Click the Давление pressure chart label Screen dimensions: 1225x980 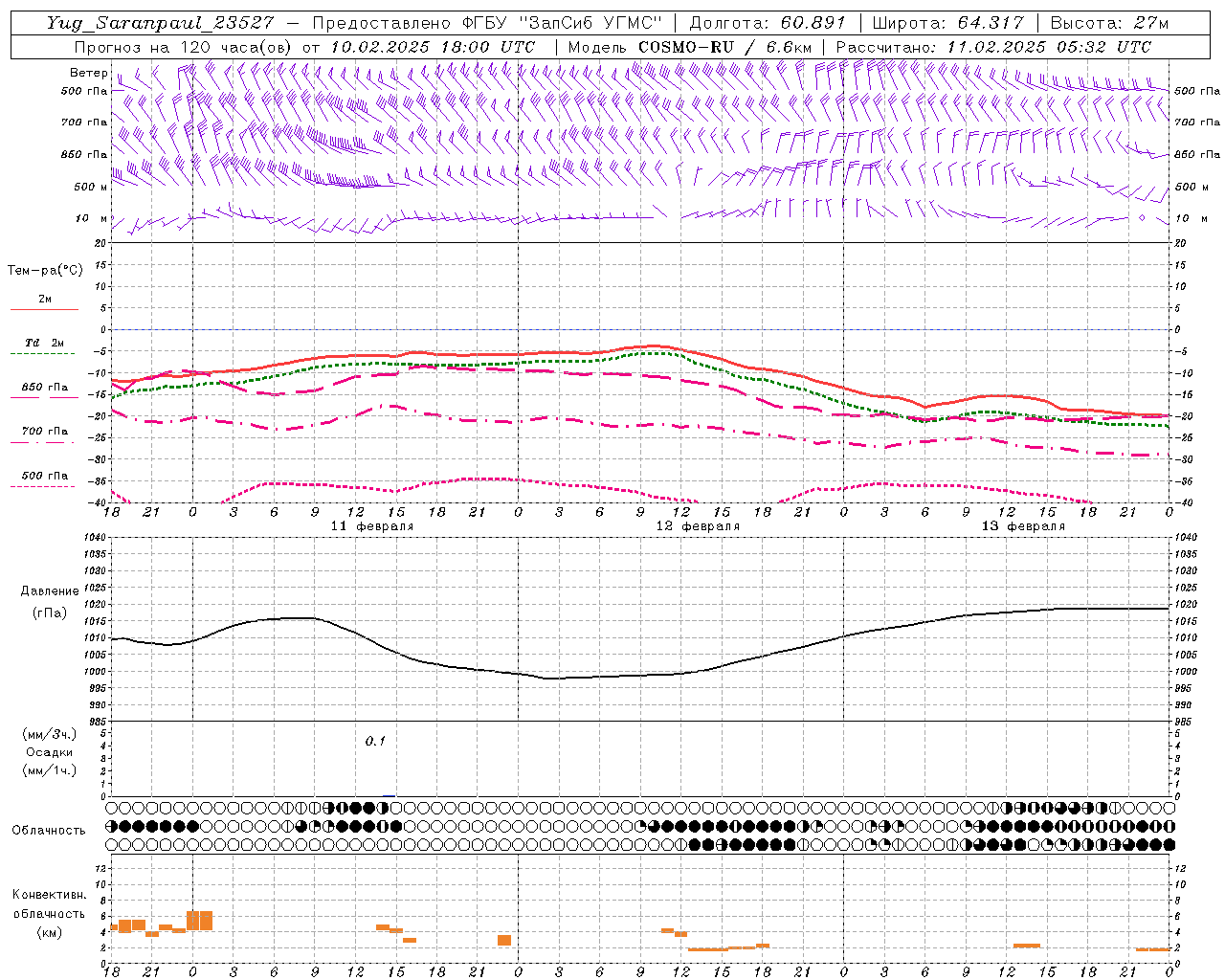click(x=50, y=591)
